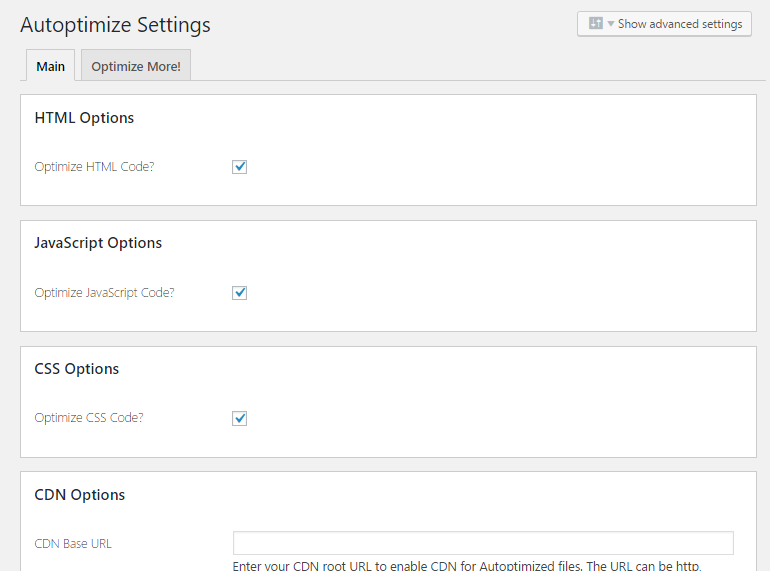770x571 pixels.
Task: Click the Optimize JavaScript Code? label
Action: [104, 293]
